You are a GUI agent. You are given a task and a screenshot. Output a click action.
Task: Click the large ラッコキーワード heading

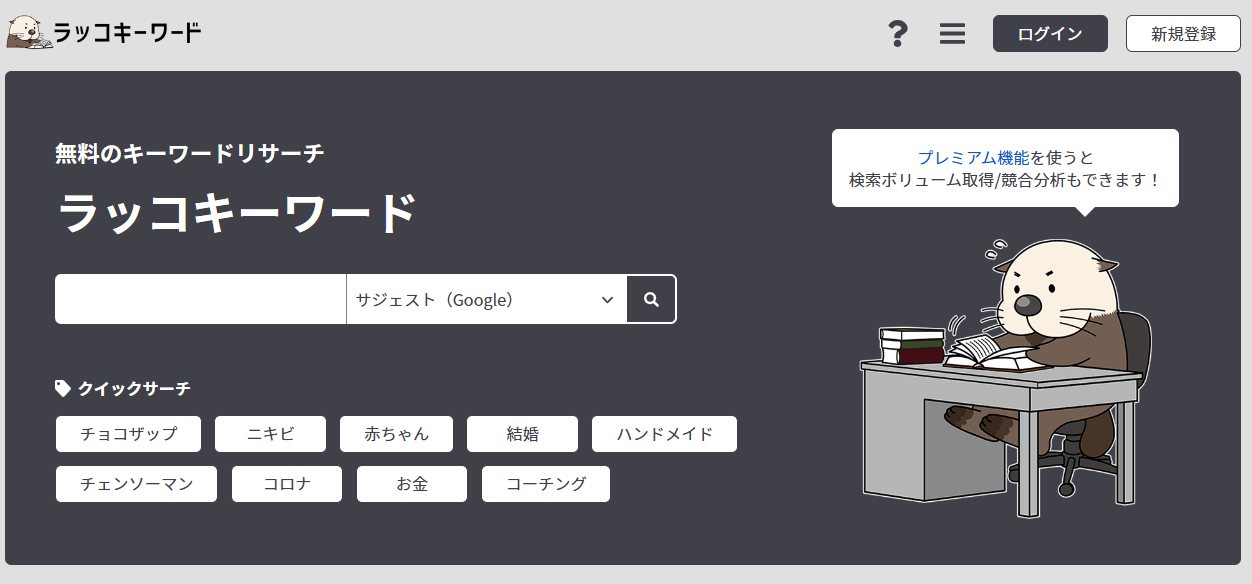[x=236, y=213]
